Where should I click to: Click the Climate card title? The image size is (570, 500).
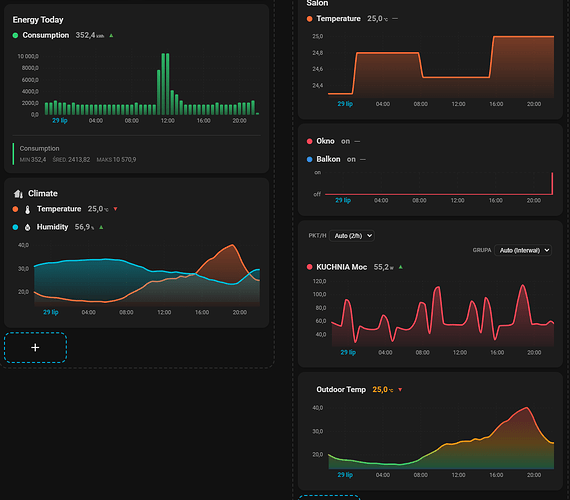pyautogui.click(x=43, y=193)
